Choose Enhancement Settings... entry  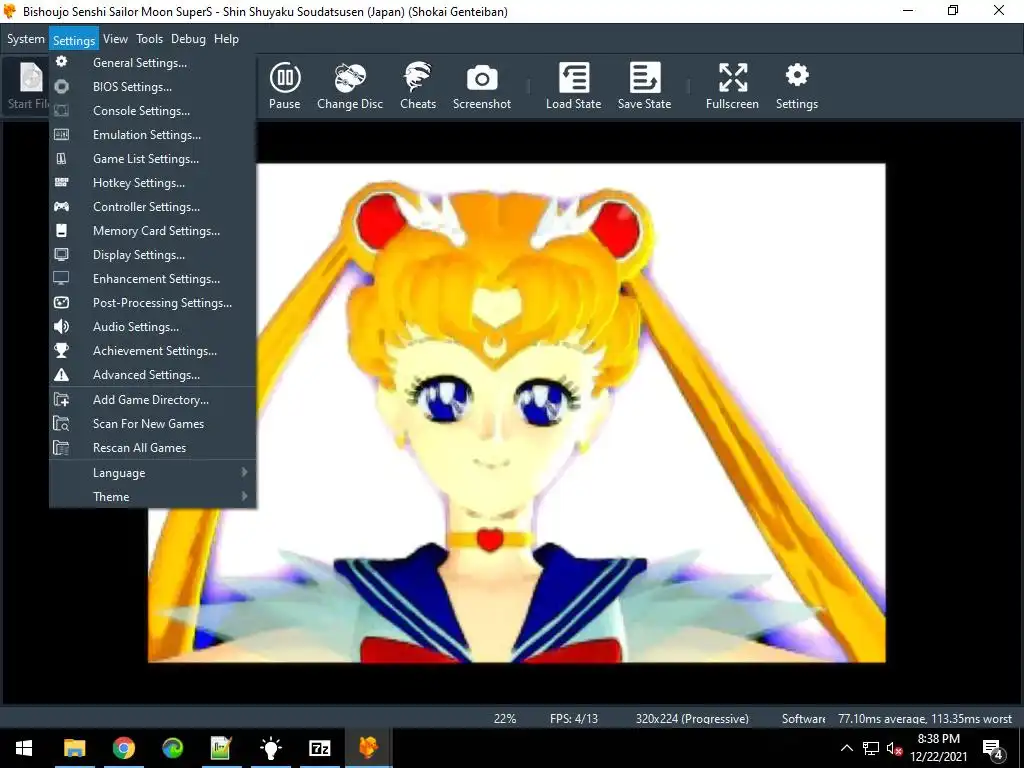(153, 278)
